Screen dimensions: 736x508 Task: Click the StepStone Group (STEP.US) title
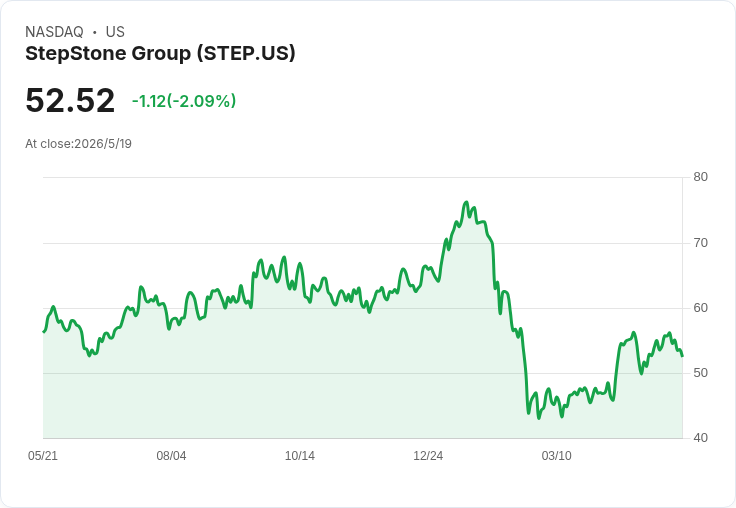pyautogui.click(x=160, y=54)
